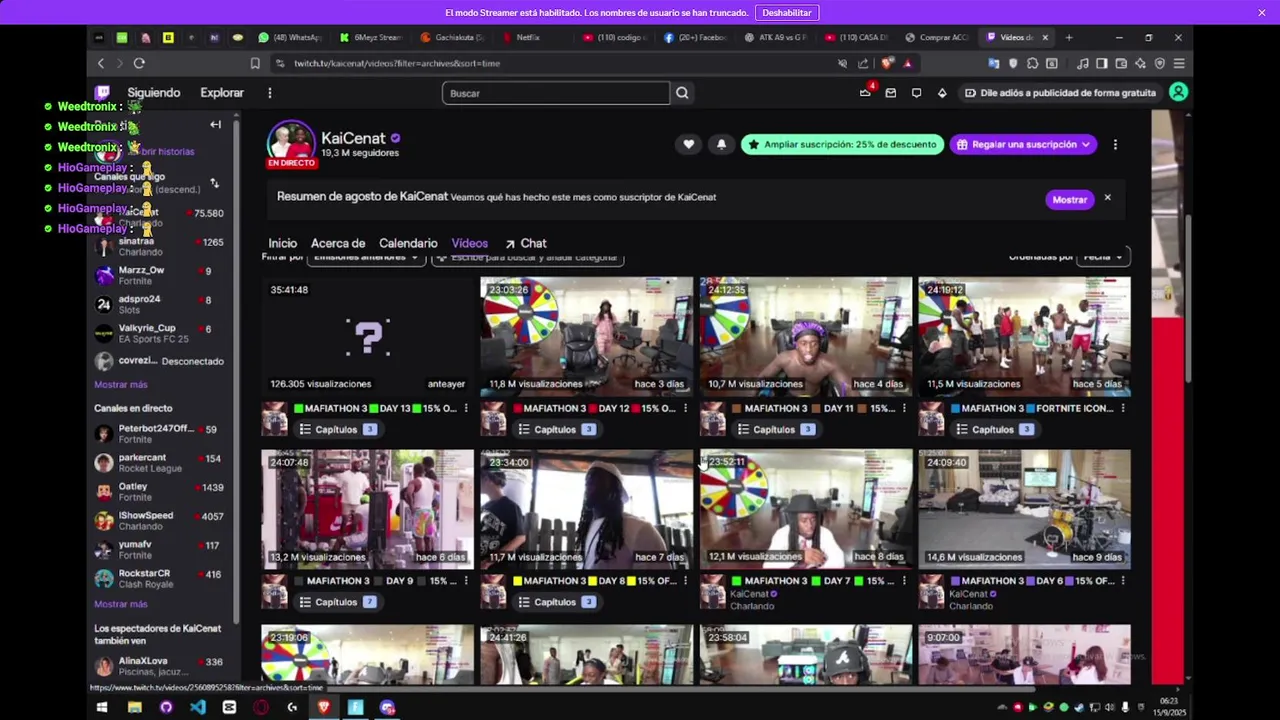Open the Fecha sort dropdown
This screenshot has width=1280, height=720.
1104,257
